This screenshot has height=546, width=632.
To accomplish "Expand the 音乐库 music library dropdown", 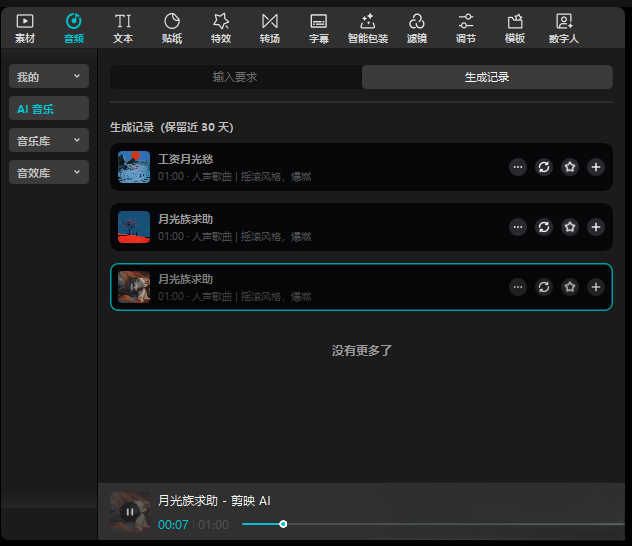I will (x=49, y=140).
